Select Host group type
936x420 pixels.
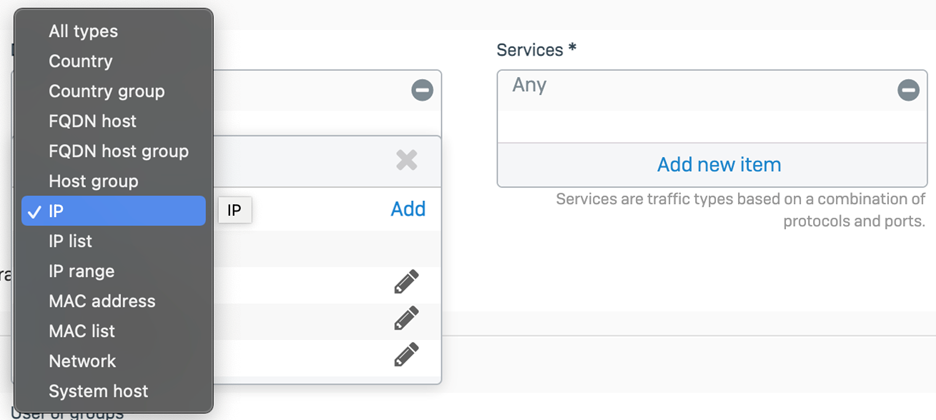[x=93, y=181]
